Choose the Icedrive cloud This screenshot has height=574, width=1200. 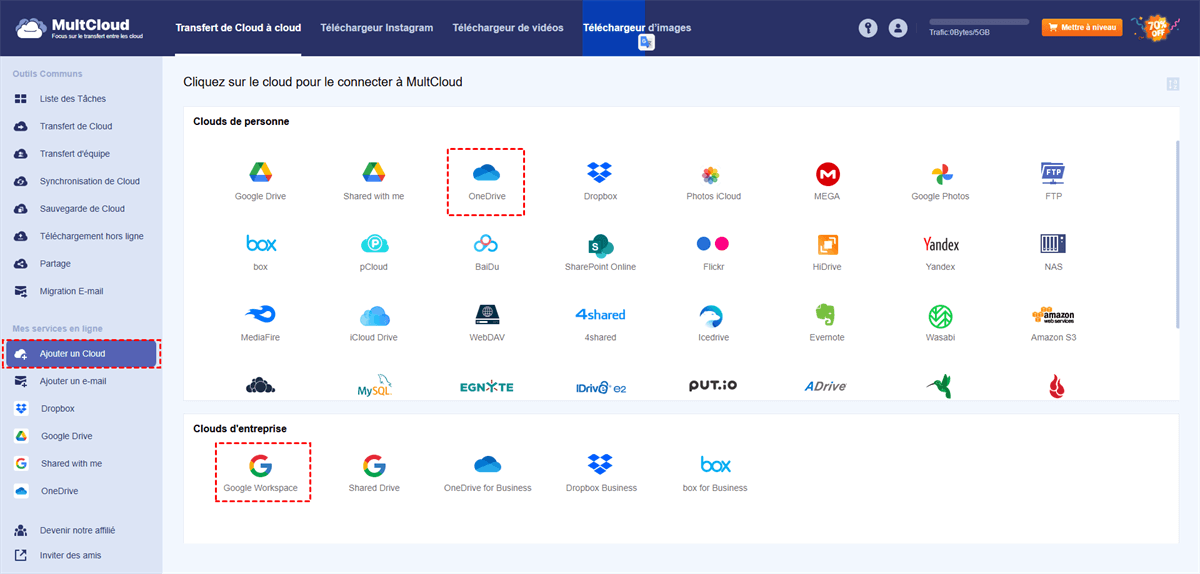pyautogui.click(x=713, y=323)
